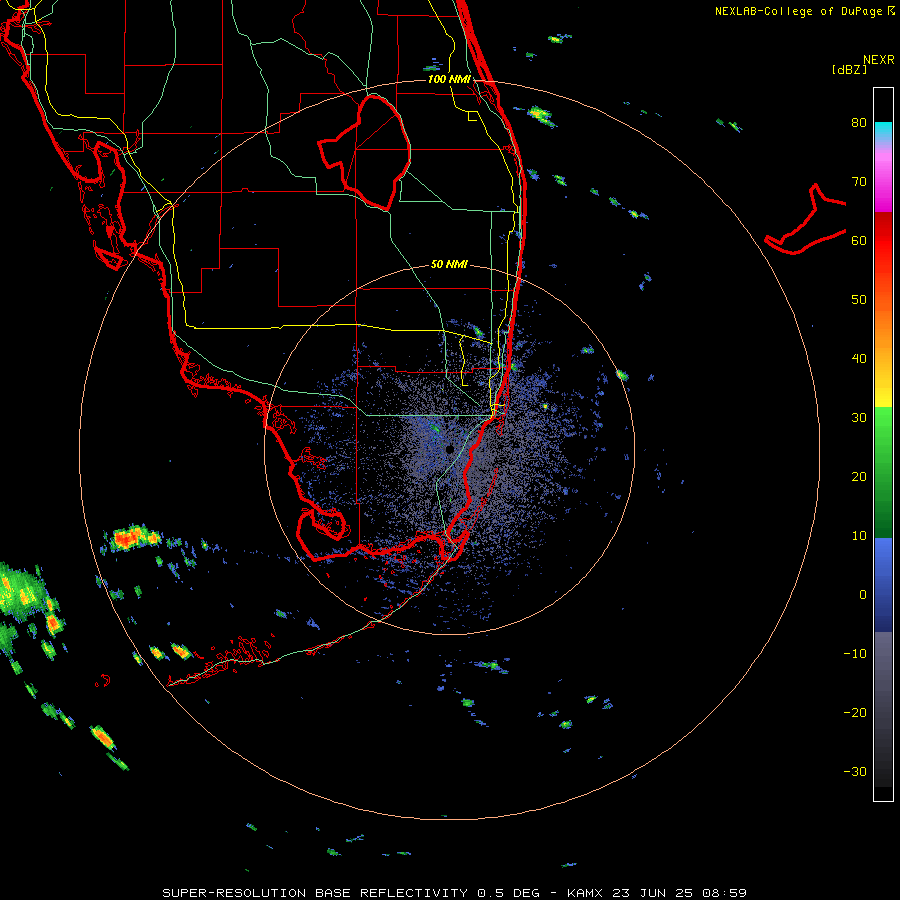900x900 pixels.
Task: Click the green section of the dBZ color bar
Action: (883, 473)
